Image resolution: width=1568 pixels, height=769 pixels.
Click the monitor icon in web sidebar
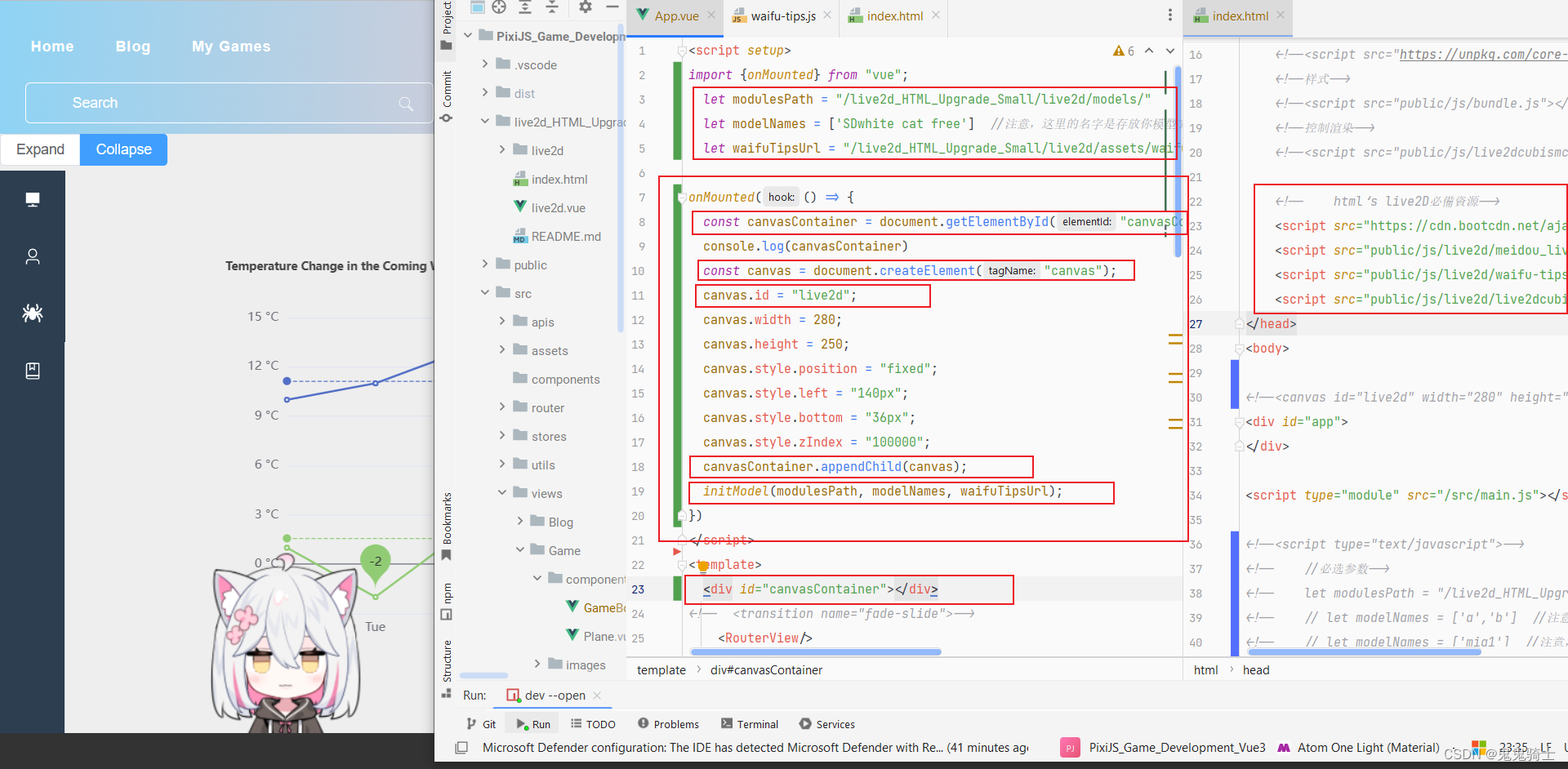33,199
